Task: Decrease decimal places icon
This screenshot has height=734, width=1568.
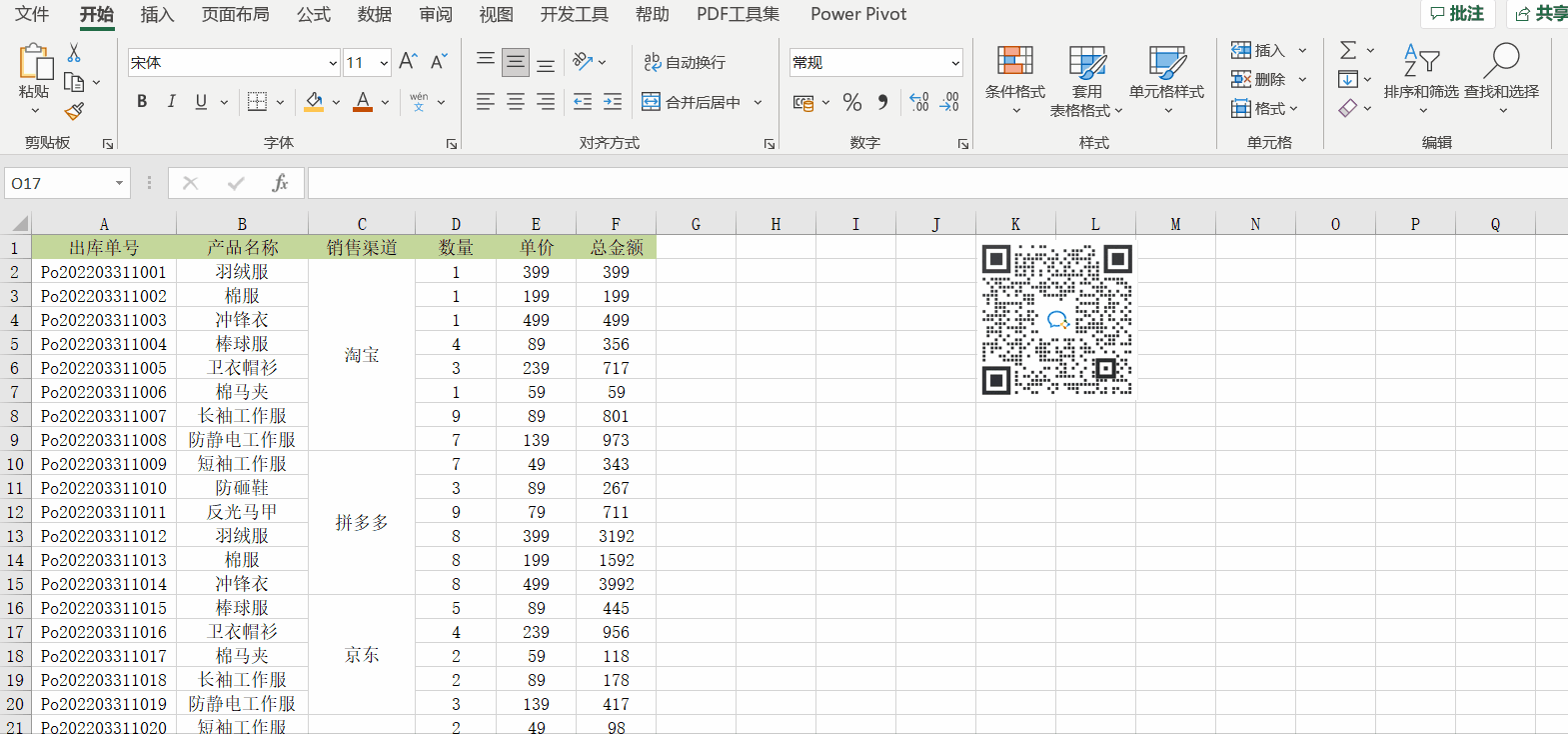Action: (949, 102)
